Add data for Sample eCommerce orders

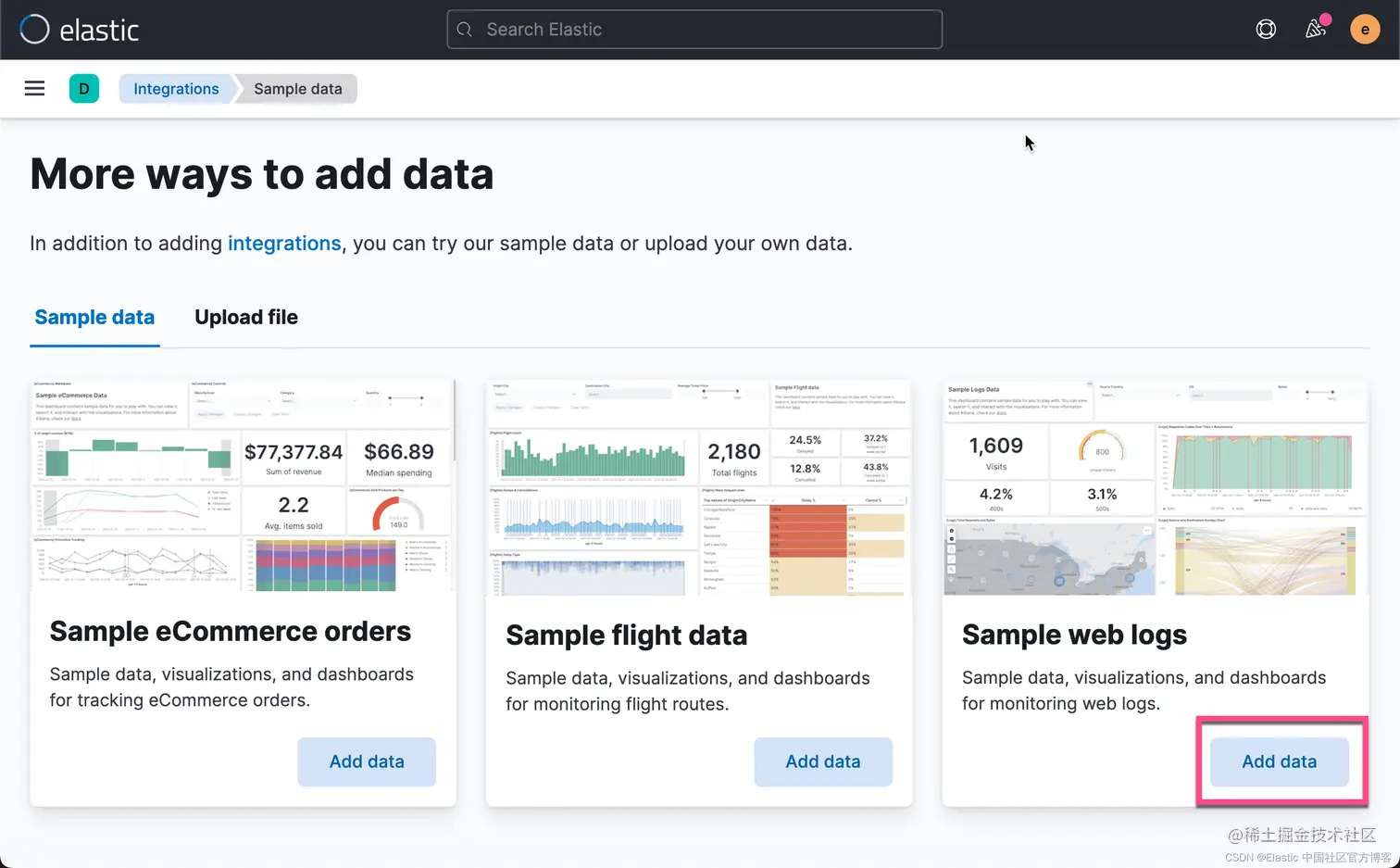(367, 761)
